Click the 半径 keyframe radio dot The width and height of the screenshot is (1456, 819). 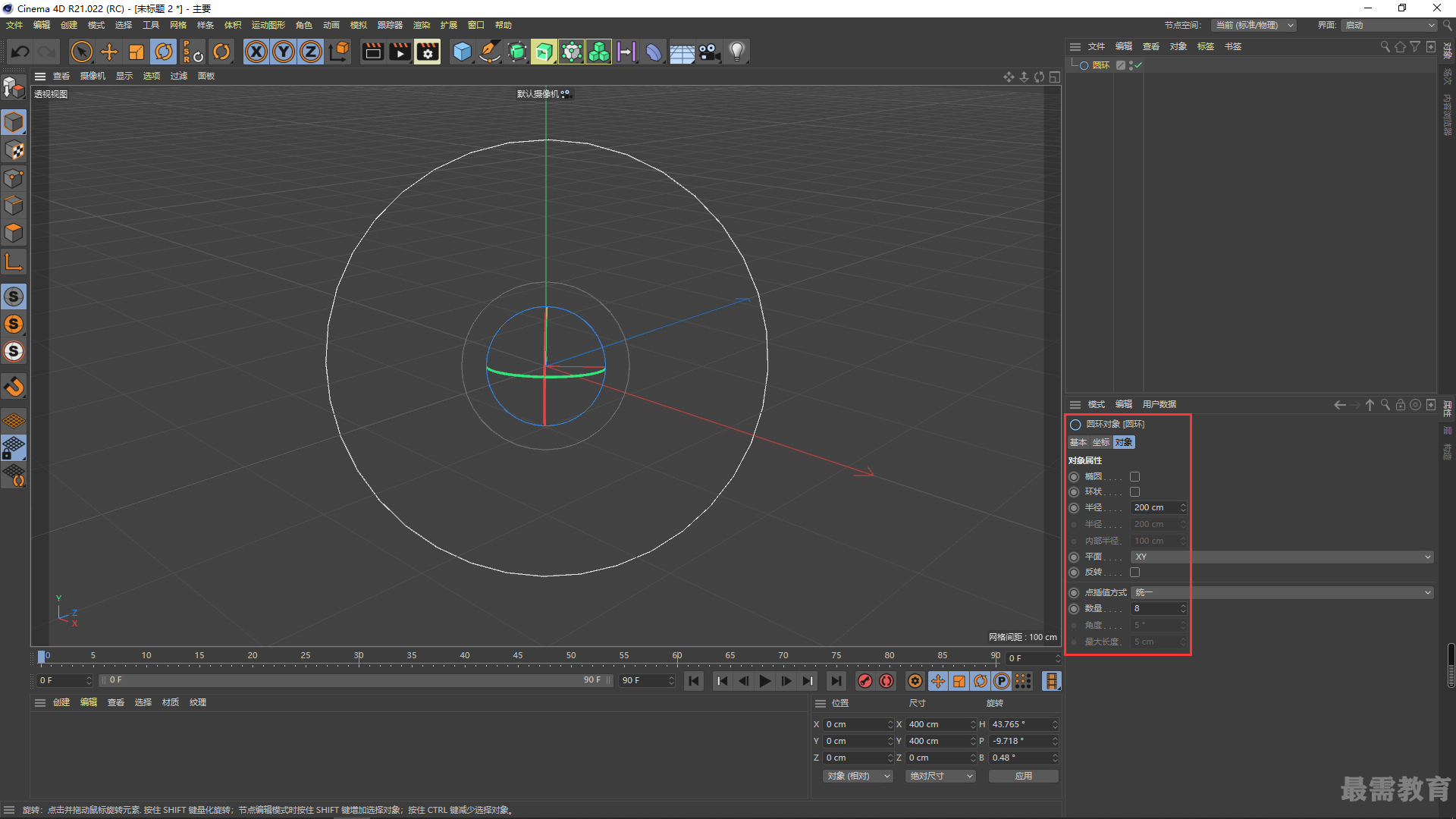(x=1074, y=508)
